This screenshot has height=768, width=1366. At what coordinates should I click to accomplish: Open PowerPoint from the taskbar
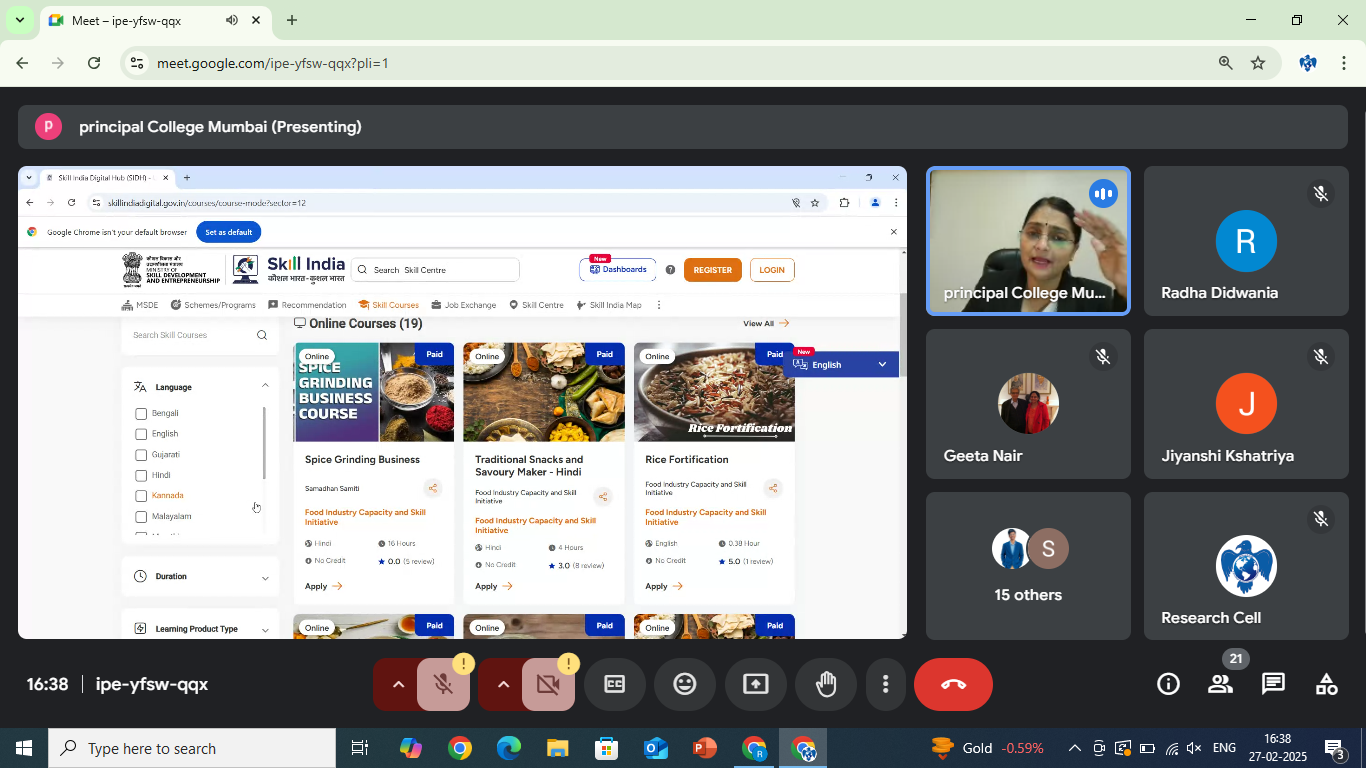[705, 748]
